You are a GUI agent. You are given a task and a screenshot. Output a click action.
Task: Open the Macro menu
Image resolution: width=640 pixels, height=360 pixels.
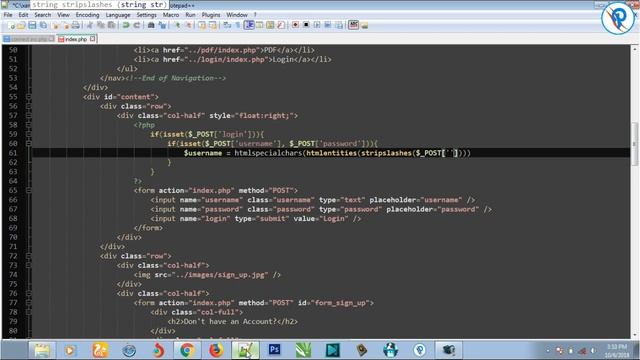(x=171, y=15)
